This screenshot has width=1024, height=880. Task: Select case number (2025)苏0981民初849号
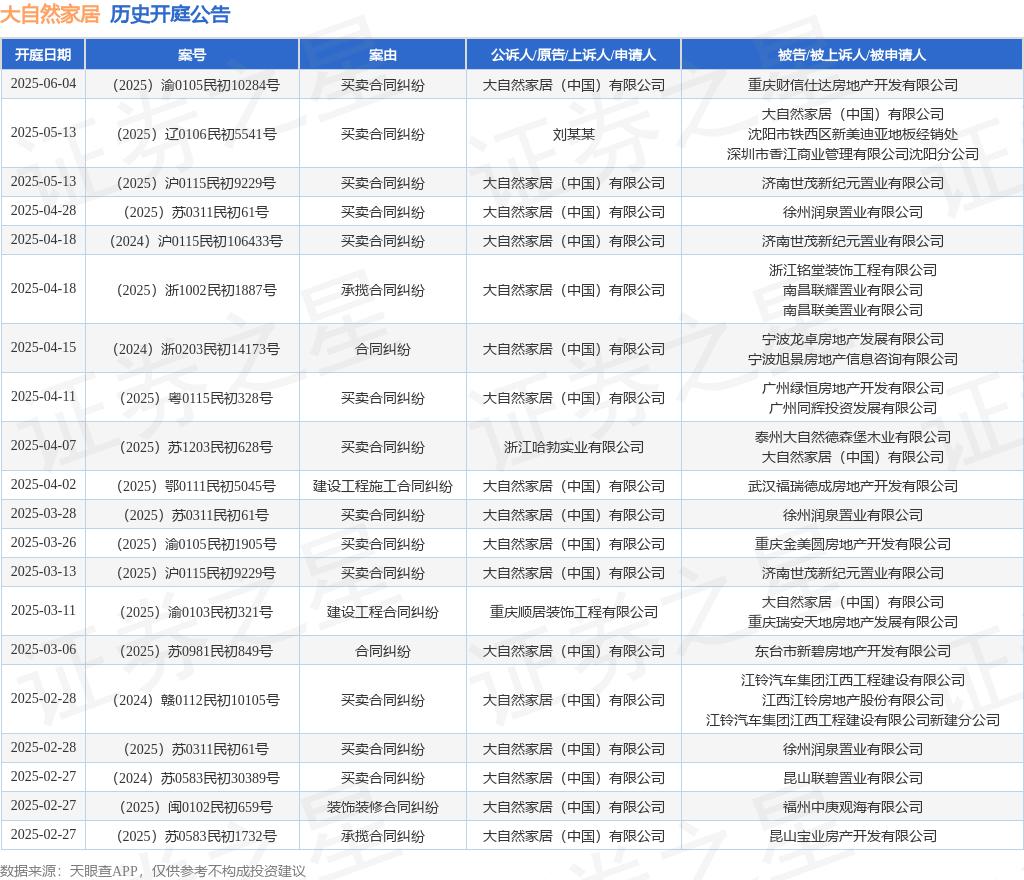tap(196, 652)
